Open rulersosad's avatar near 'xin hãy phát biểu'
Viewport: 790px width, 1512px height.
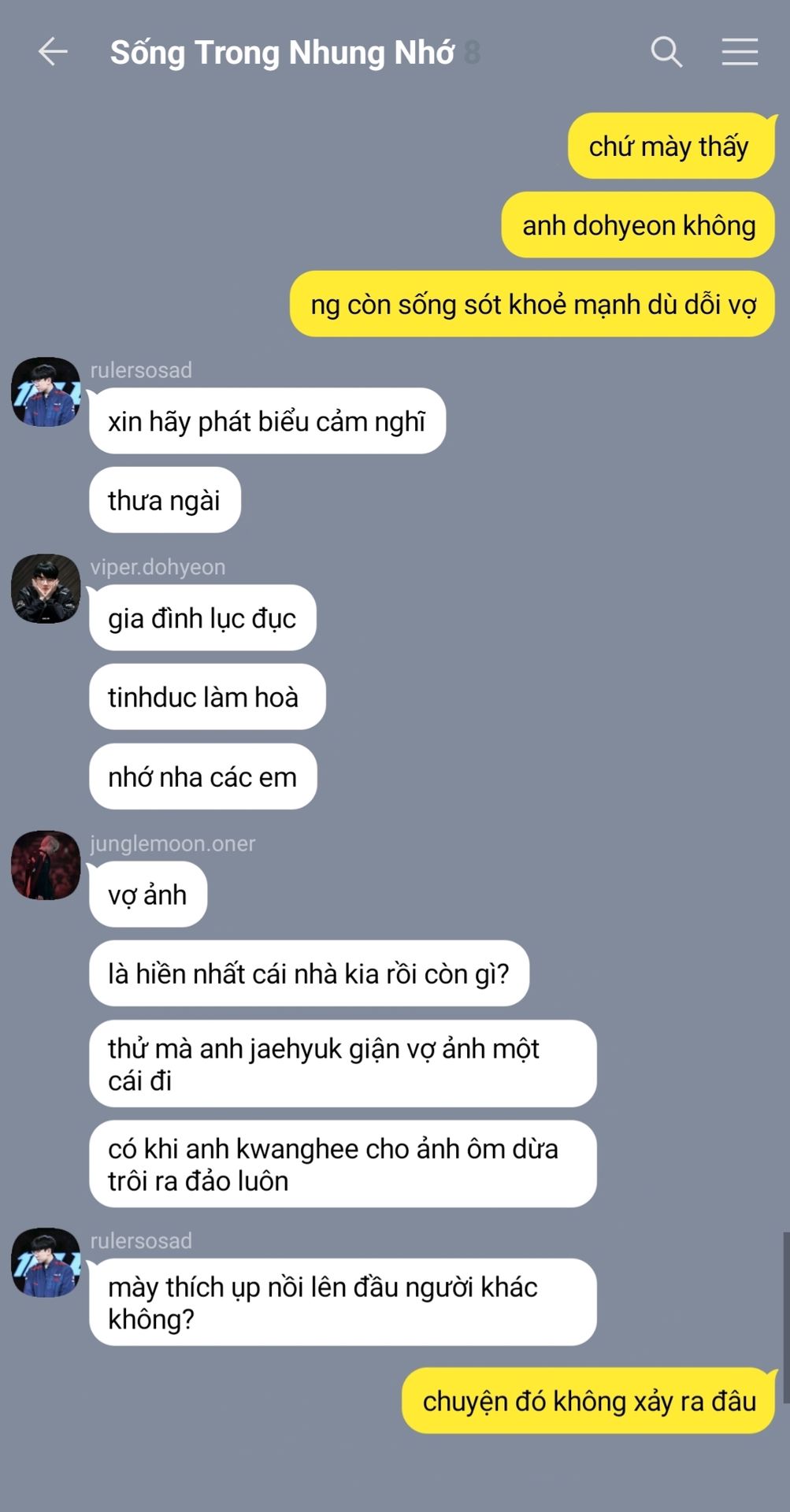tap(46, 392)
